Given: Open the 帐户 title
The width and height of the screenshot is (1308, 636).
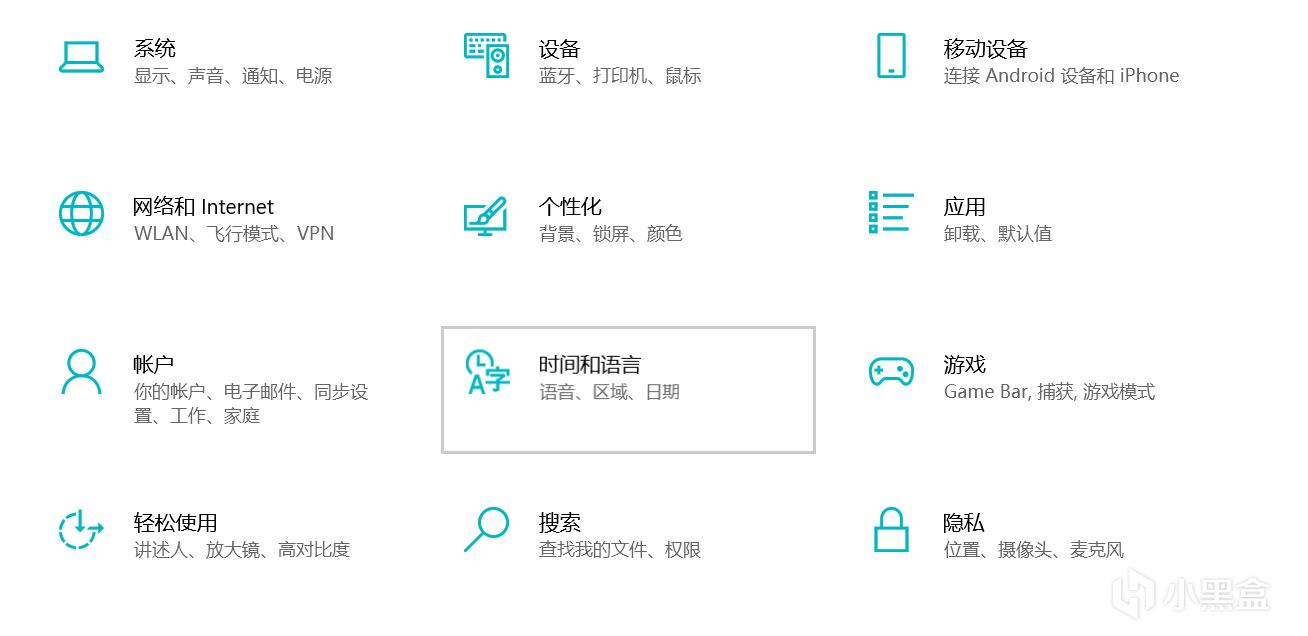Looking at the screenshot, I should pyautogui.click(x=155, y=364).
